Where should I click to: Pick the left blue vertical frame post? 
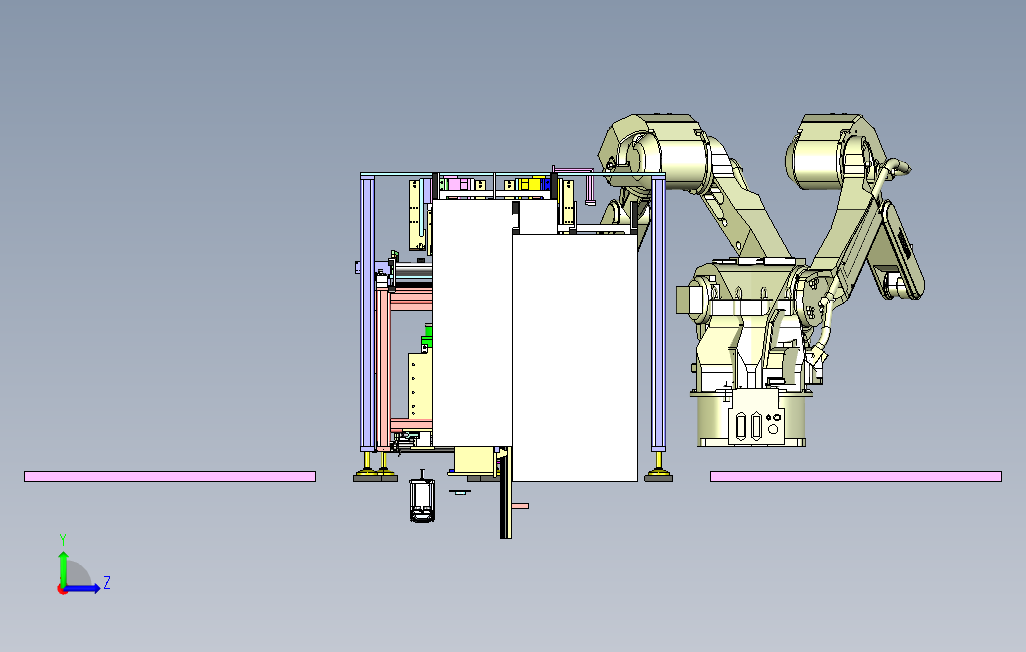[x=368, y=313]
